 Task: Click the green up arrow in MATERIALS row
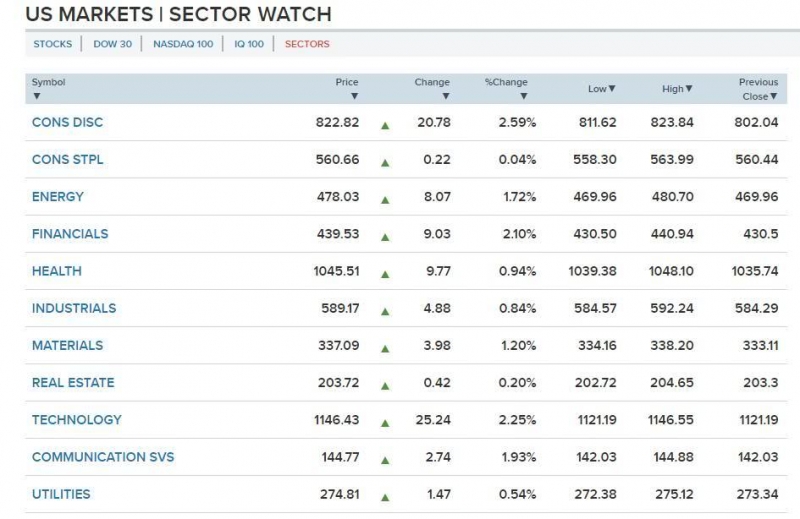[x=384, y=347]
